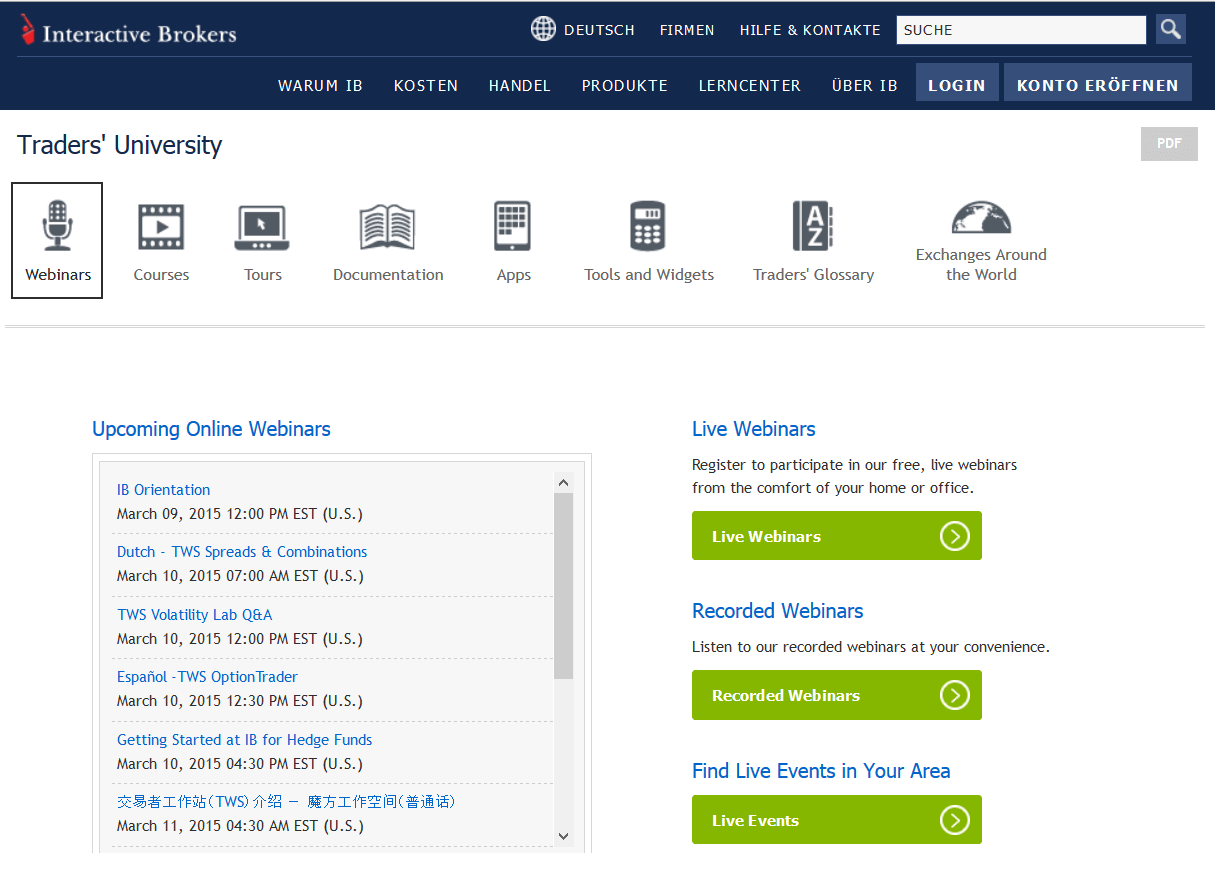Screen dimensions: 1220x888
Task: Click the webinar list scroll up arrow
Action: 563,482
